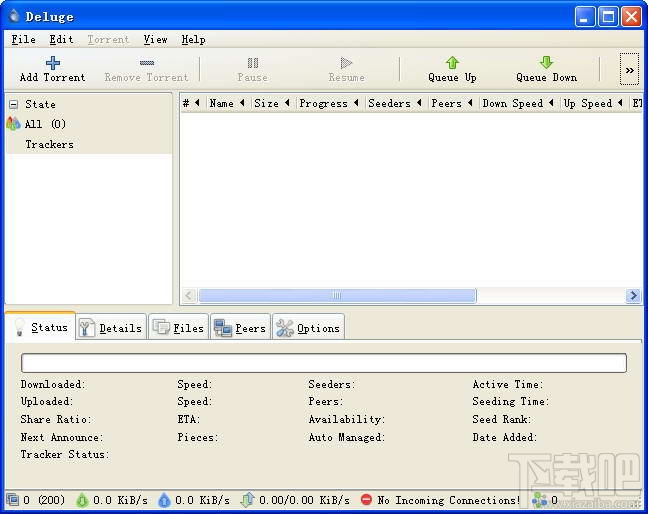The height and width of the screenshot is (514, 648).
Task: Open the Edit menu
Action: pyautogui.click(x=61, y=40)
